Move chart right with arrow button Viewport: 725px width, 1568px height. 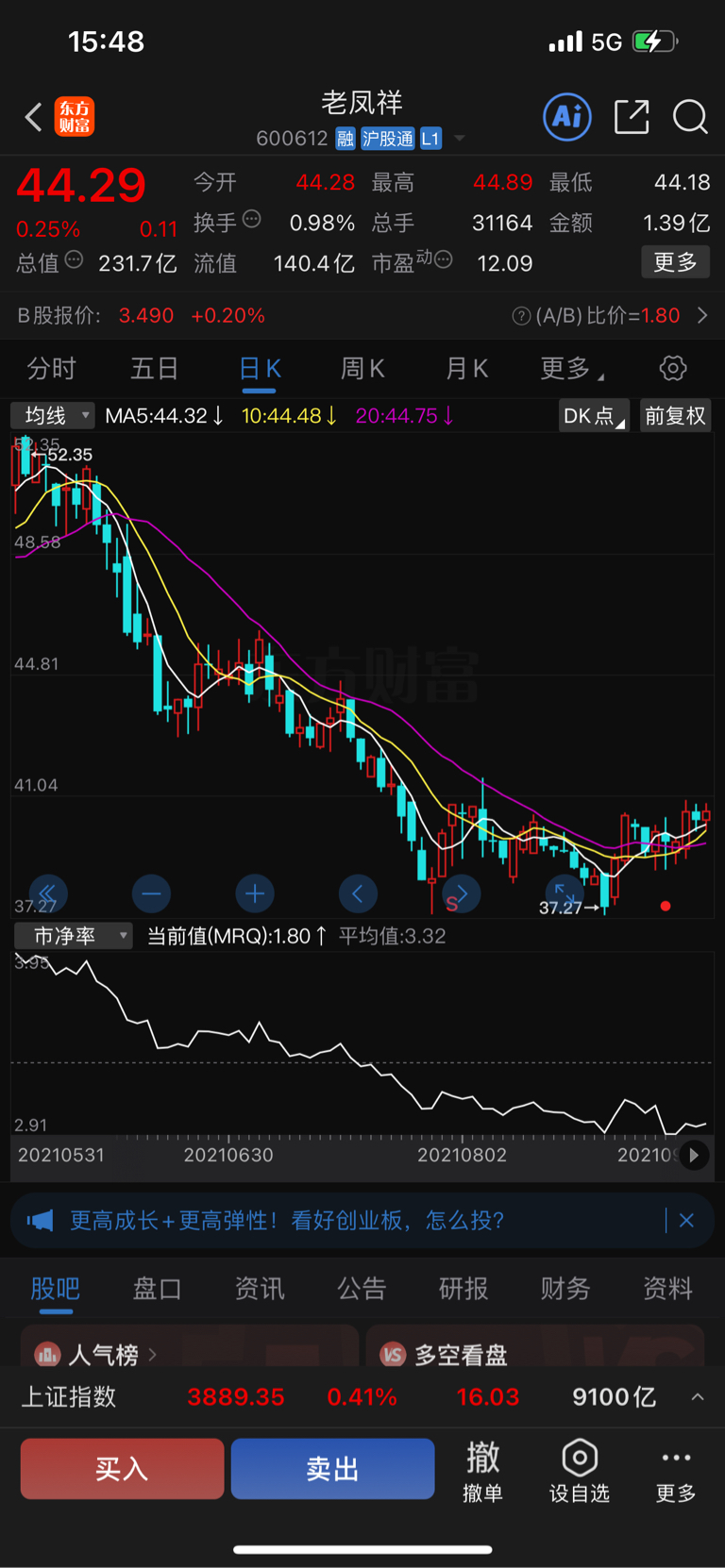[x=462, y=893]
